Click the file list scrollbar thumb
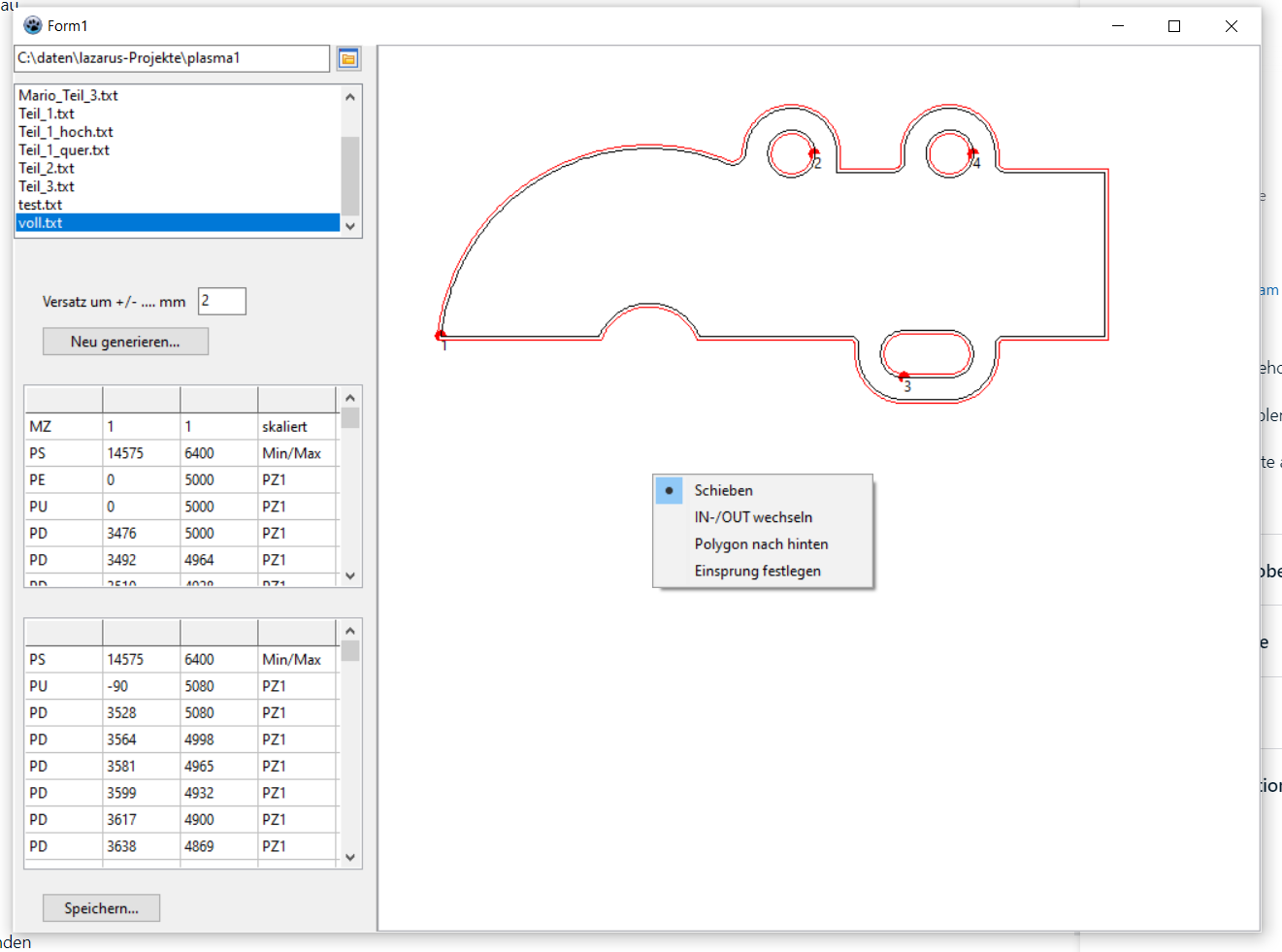This screenshot has height=952, width=1282. pos(350,175)
